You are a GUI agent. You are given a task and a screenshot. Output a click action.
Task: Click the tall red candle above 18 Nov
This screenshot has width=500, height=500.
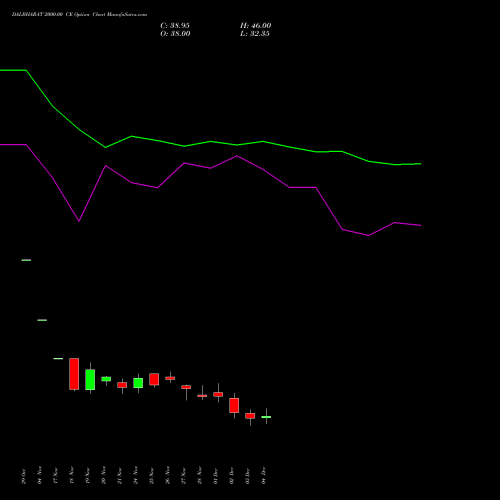(x=74, y=374)
